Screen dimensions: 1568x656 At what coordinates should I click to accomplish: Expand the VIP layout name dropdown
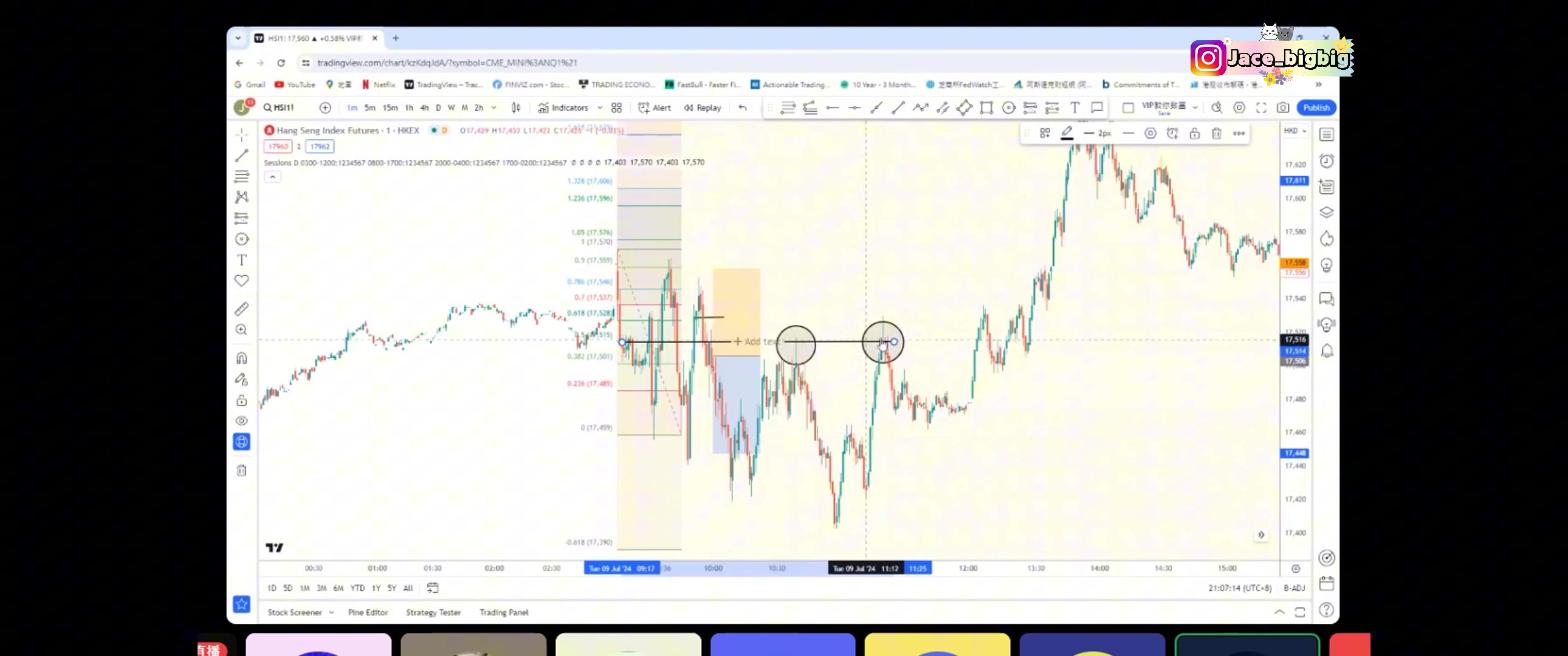pos(1195,108)
